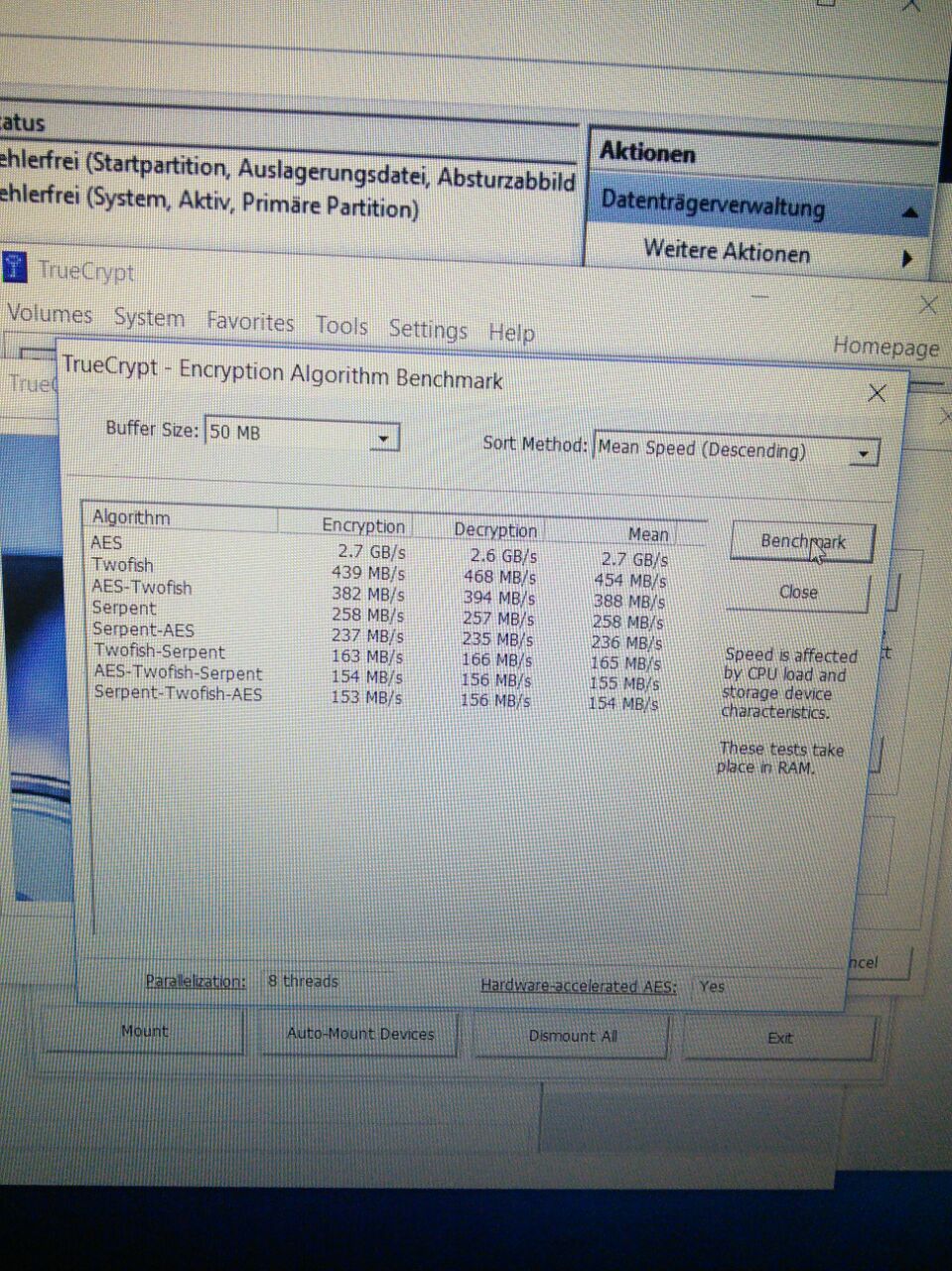Viewport: 952px width, 1271px height.
Task: Open the System menu in TrueCrypt
Action: point(149,319)
